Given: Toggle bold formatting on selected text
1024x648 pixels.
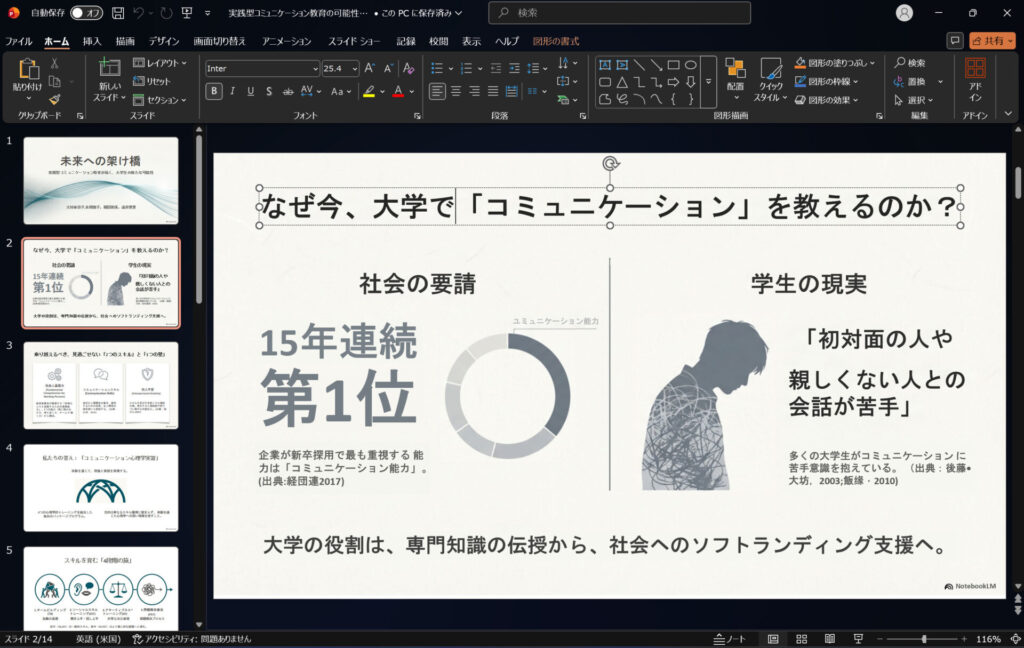Looking at the screenshot, I should click(213, 91).
